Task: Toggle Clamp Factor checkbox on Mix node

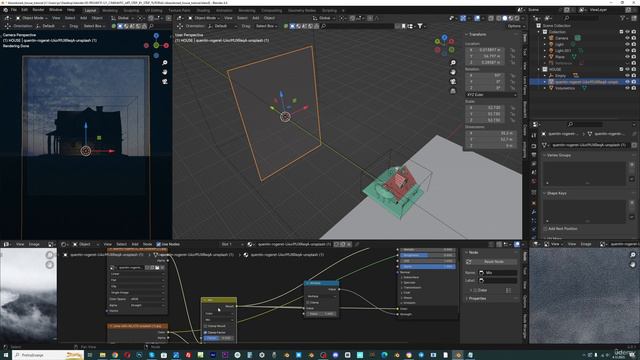Action: click(205, 332)
